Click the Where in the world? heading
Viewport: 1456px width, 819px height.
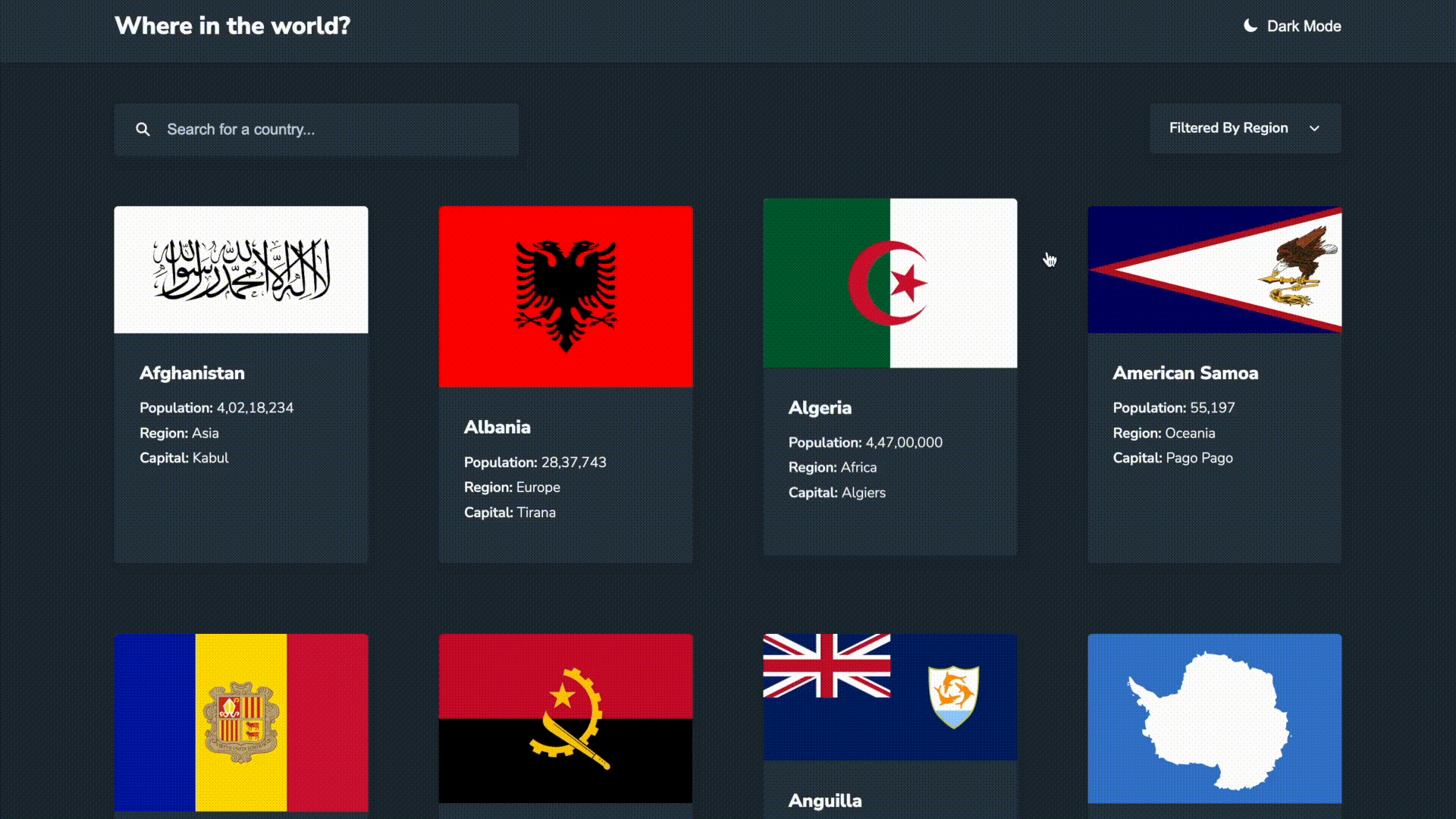tap(232, 26)
